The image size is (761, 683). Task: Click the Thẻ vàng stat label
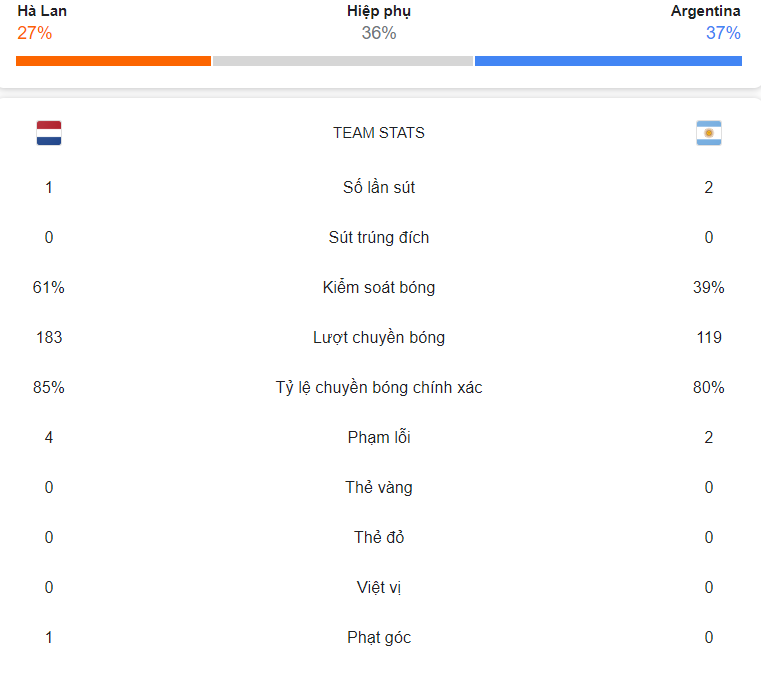[x=379, y=487]
